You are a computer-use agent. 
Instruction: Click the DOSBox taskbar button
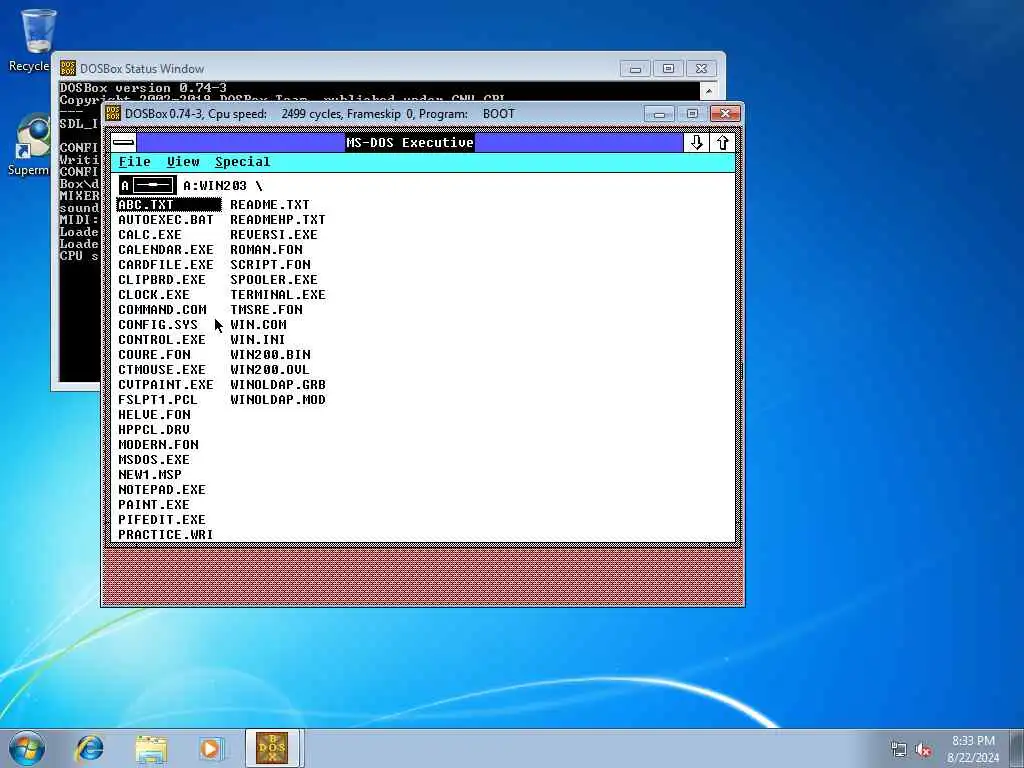tap(272, 748)
